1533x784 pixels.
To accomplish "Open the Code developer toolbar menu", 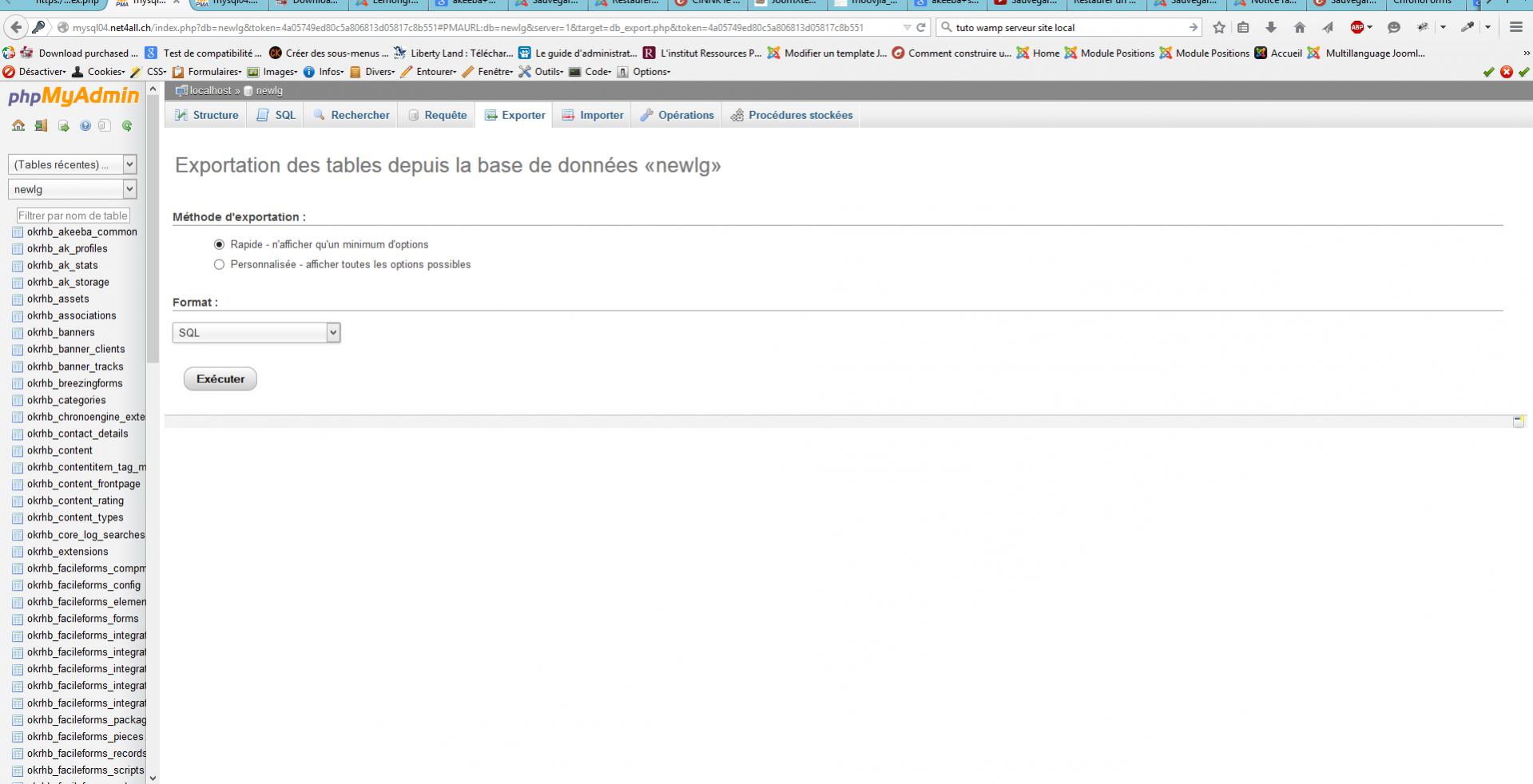I will tap(591, 72).
